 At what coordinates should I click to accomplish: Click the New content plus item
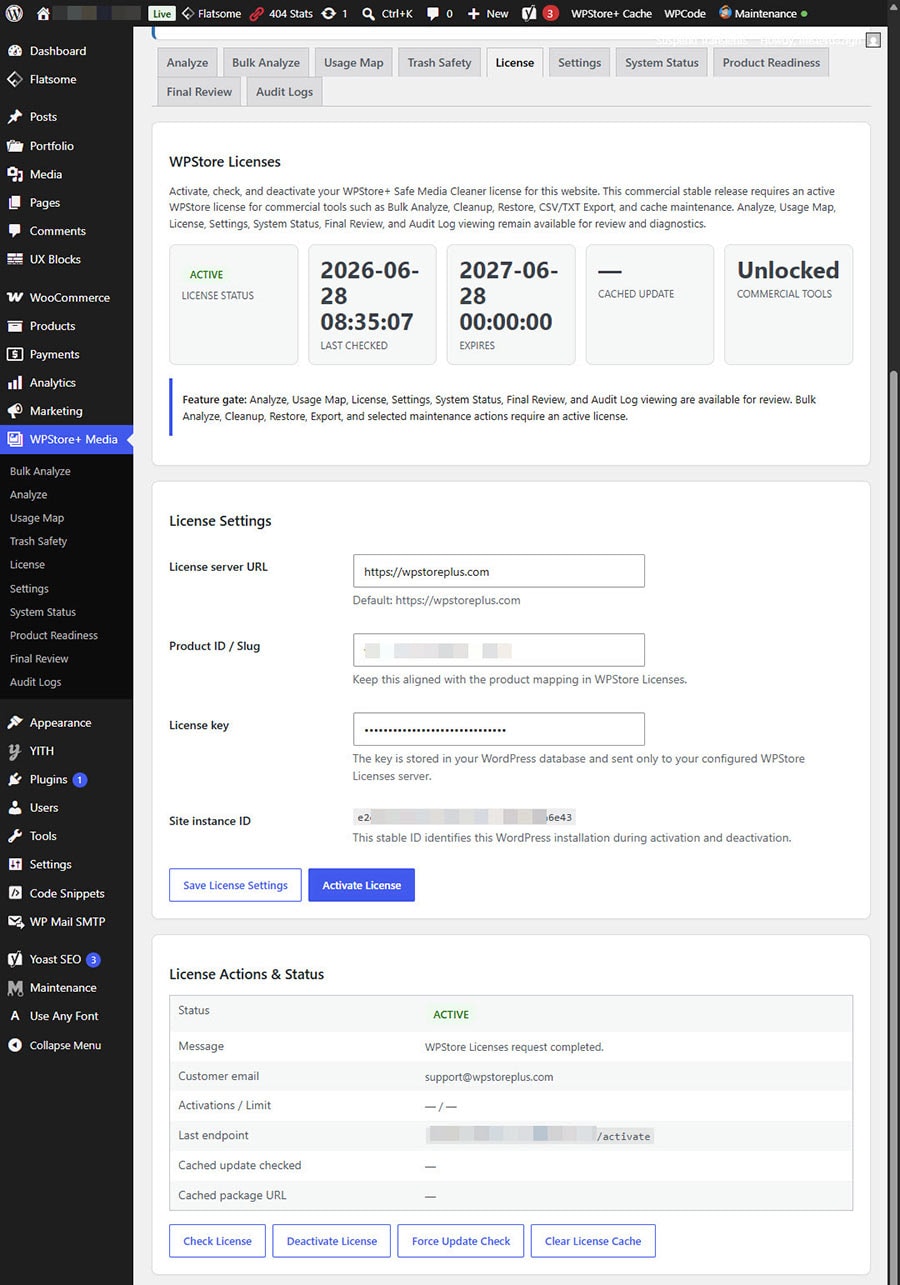pos(488,14)
